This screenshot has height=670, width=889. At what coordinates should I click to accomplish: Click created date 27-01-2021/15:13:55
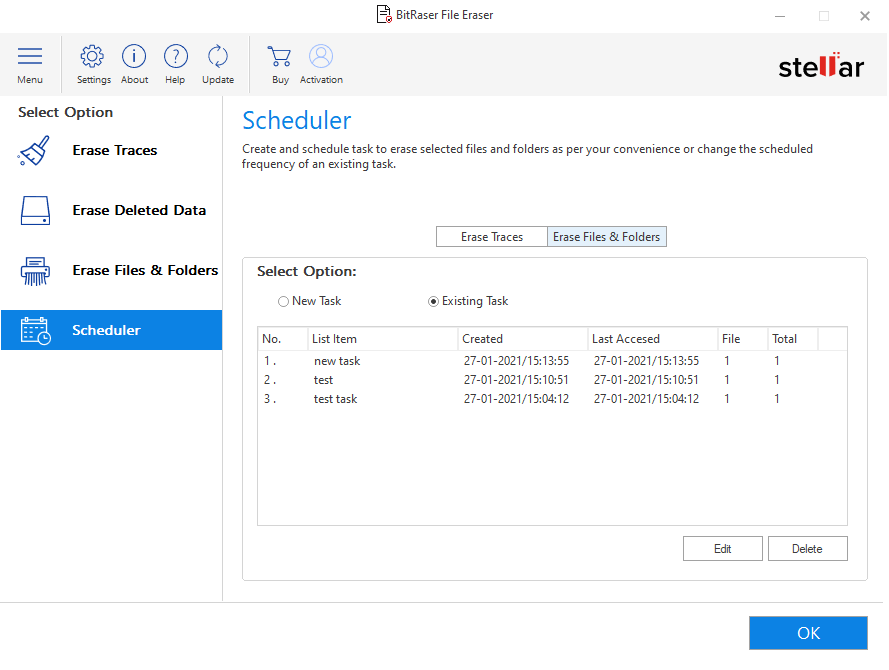coord(516,361)
